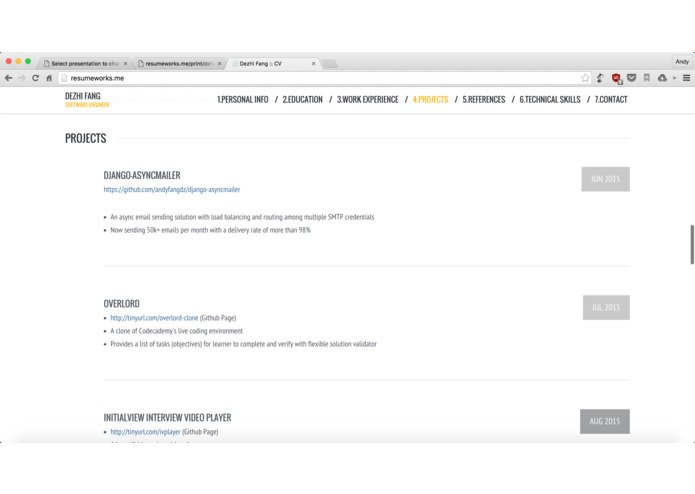Screen dimensions: 695x494
Task: Jump to 2.Education section
Action: click(x=303, y=100)
